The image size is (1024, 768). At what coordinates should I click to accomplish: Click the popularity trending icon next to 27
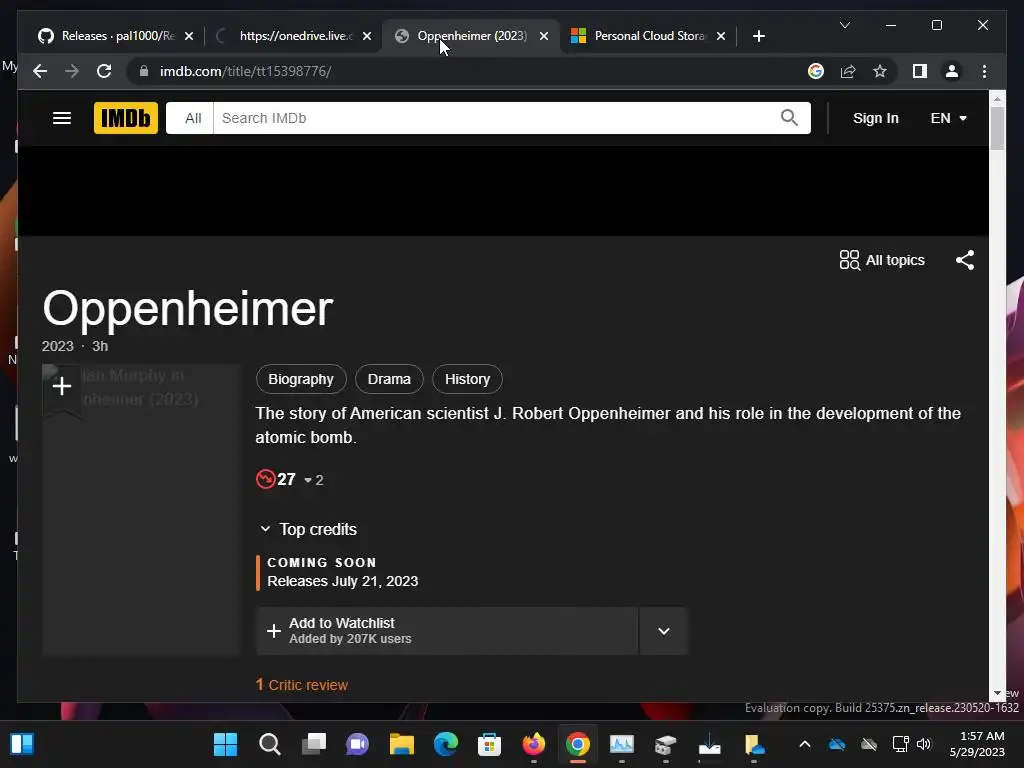coord(265,479)
